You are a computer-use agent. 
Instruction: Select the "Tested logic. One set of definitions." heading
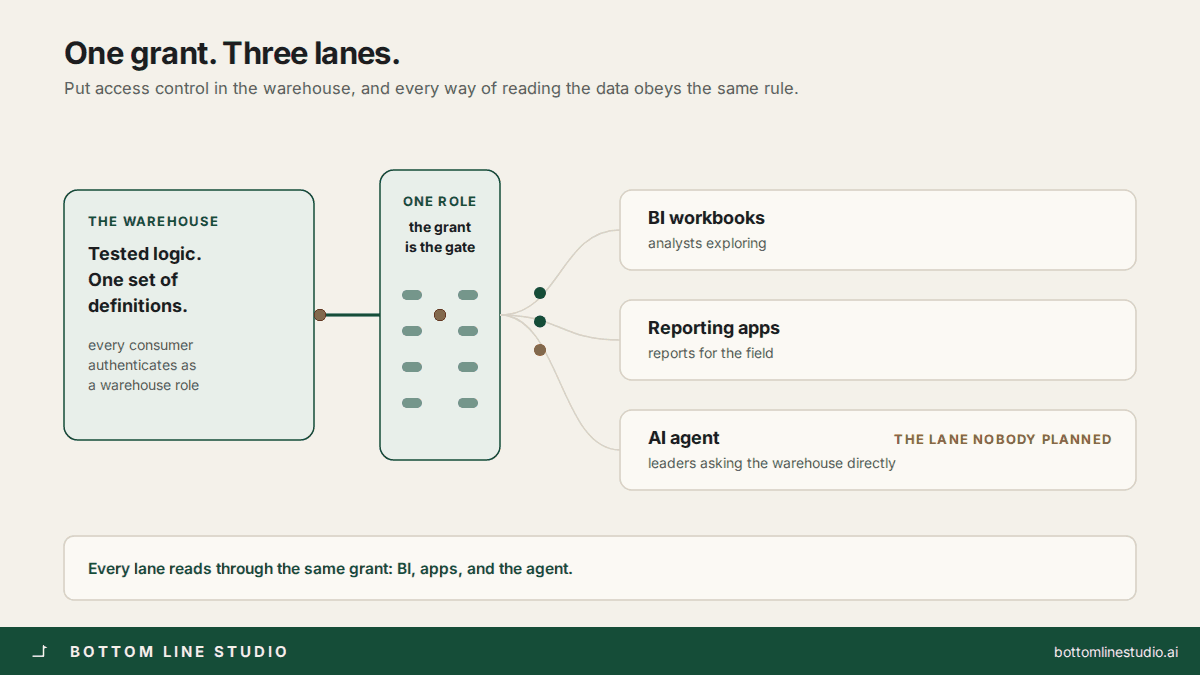(145, 280)
